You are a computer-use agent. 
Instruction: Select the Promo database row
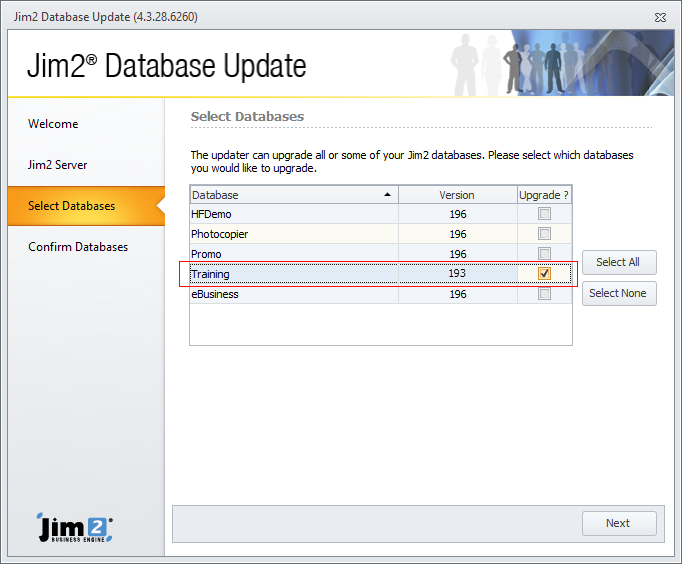pyautogui.click(x=381, y=254)
